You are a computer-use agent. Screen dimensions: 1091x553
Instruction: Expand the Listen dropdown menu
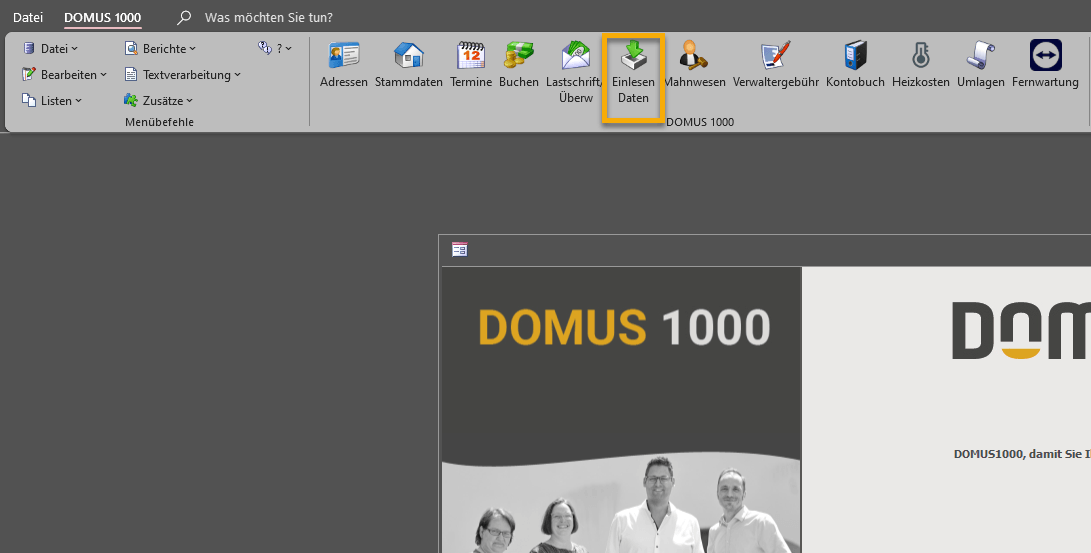52,101
